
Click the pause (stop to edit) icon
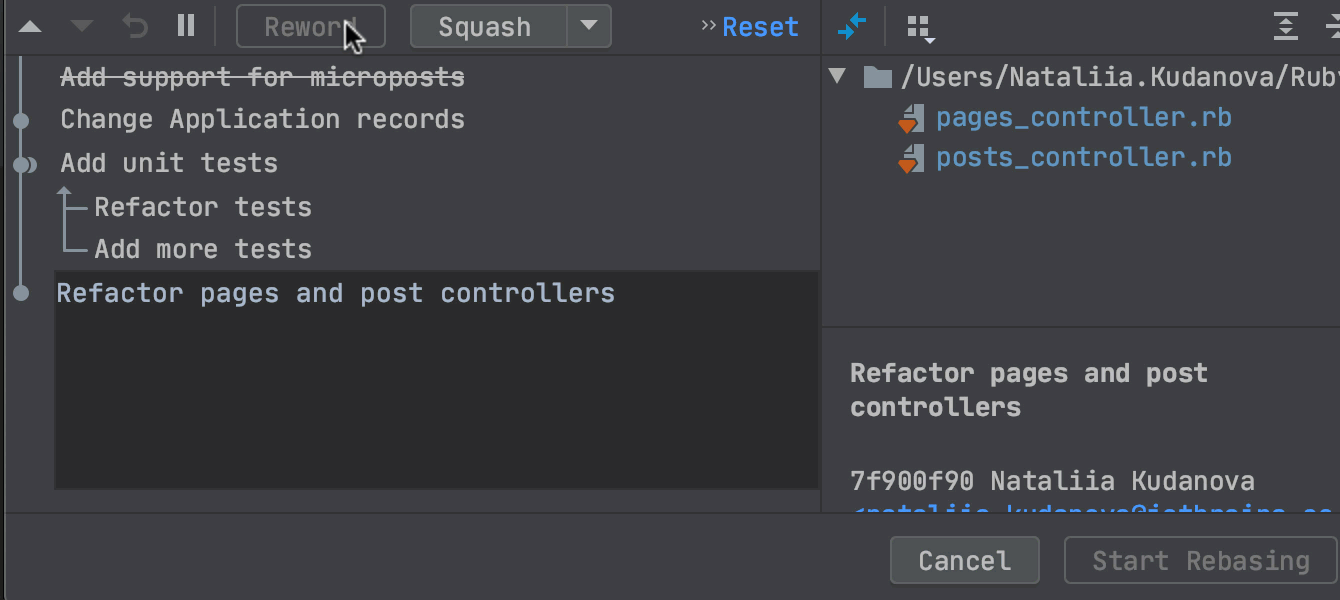click(x=186, y=26)
